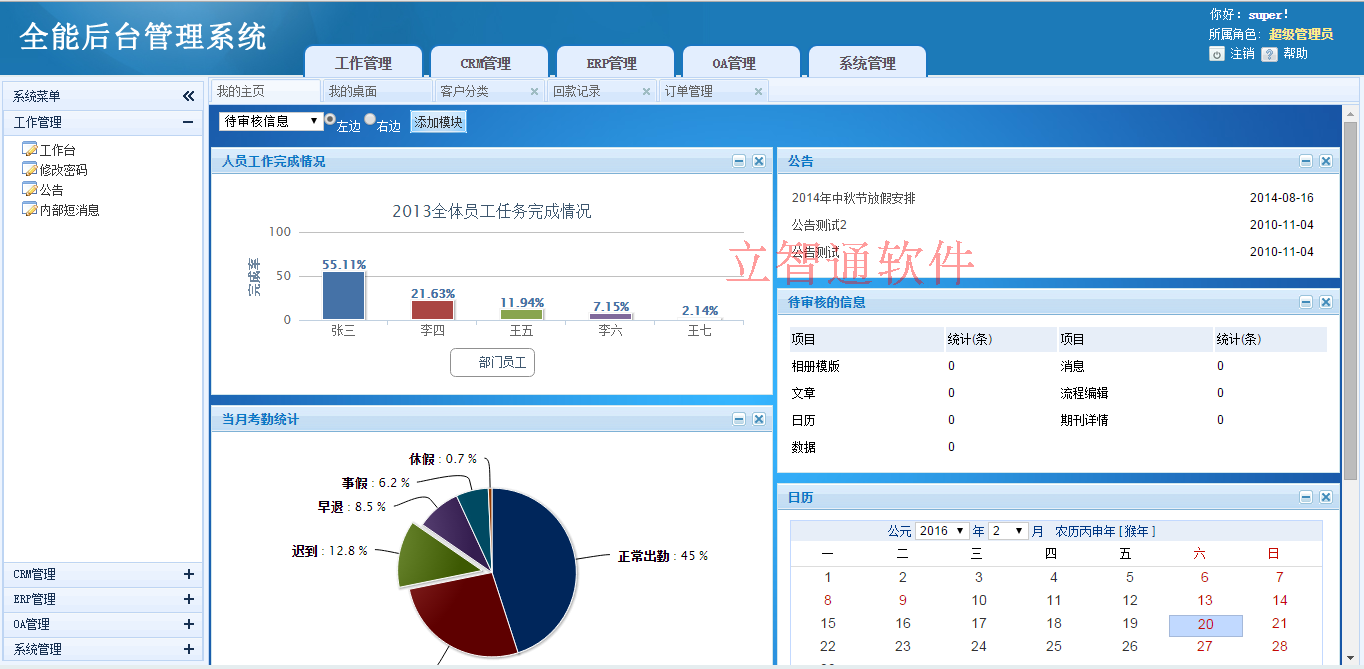Click the 工作台 icon in sidebar
The width and height of the screenshot is (1364, 669).
[x=29, y=150]
